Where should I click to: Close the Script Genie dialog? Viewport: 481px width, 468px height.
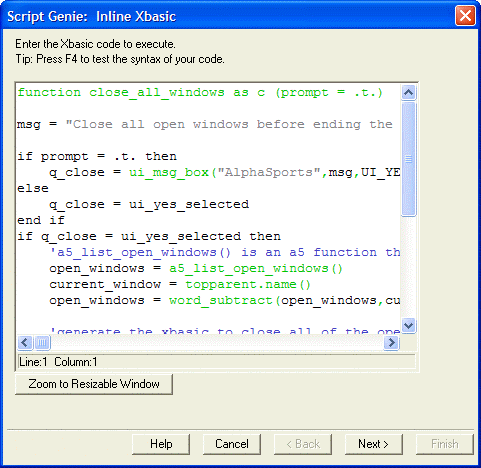[465, 16]
